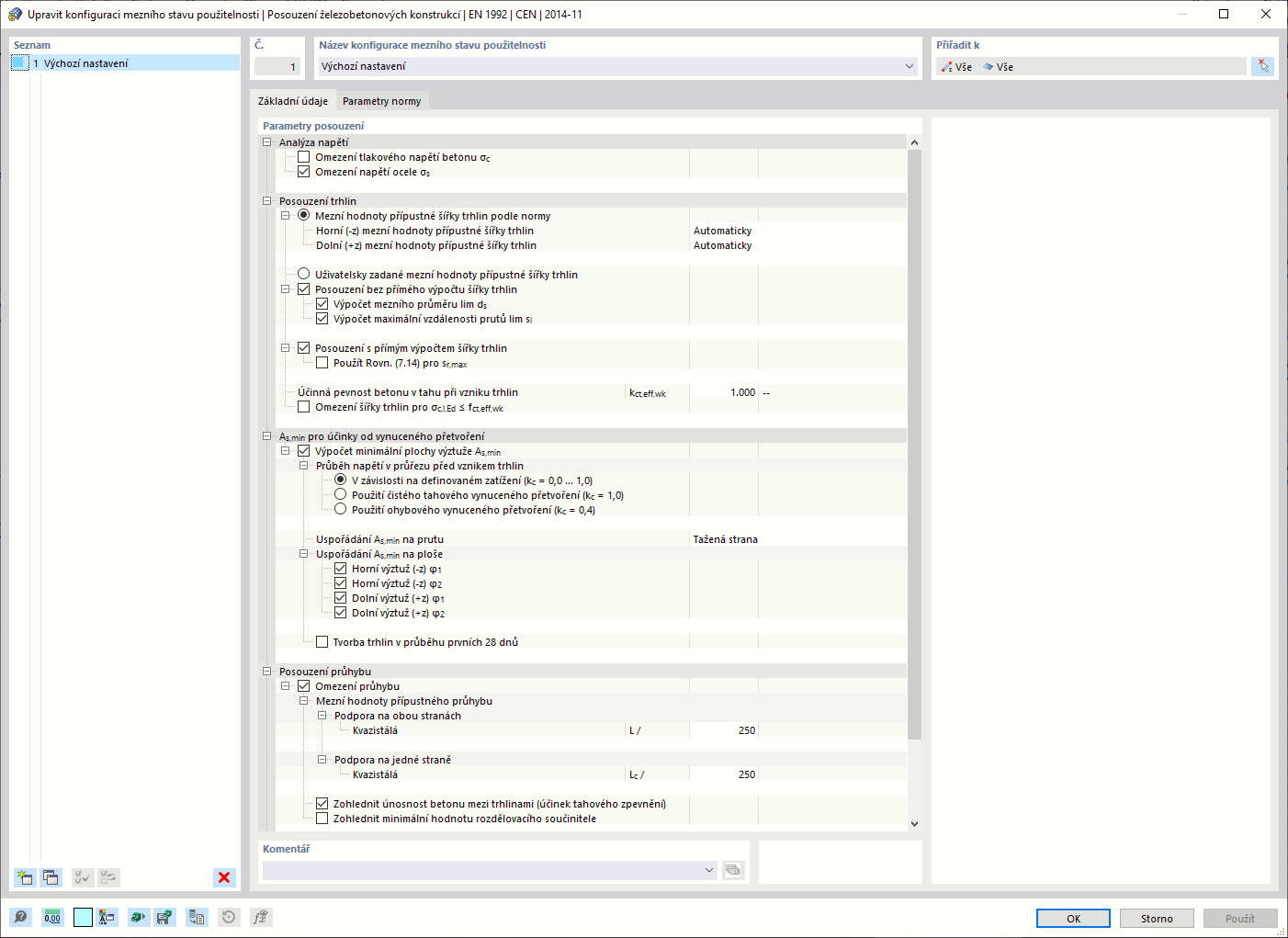Click Tažená strana value for As,min na prutu

[726, 539]
